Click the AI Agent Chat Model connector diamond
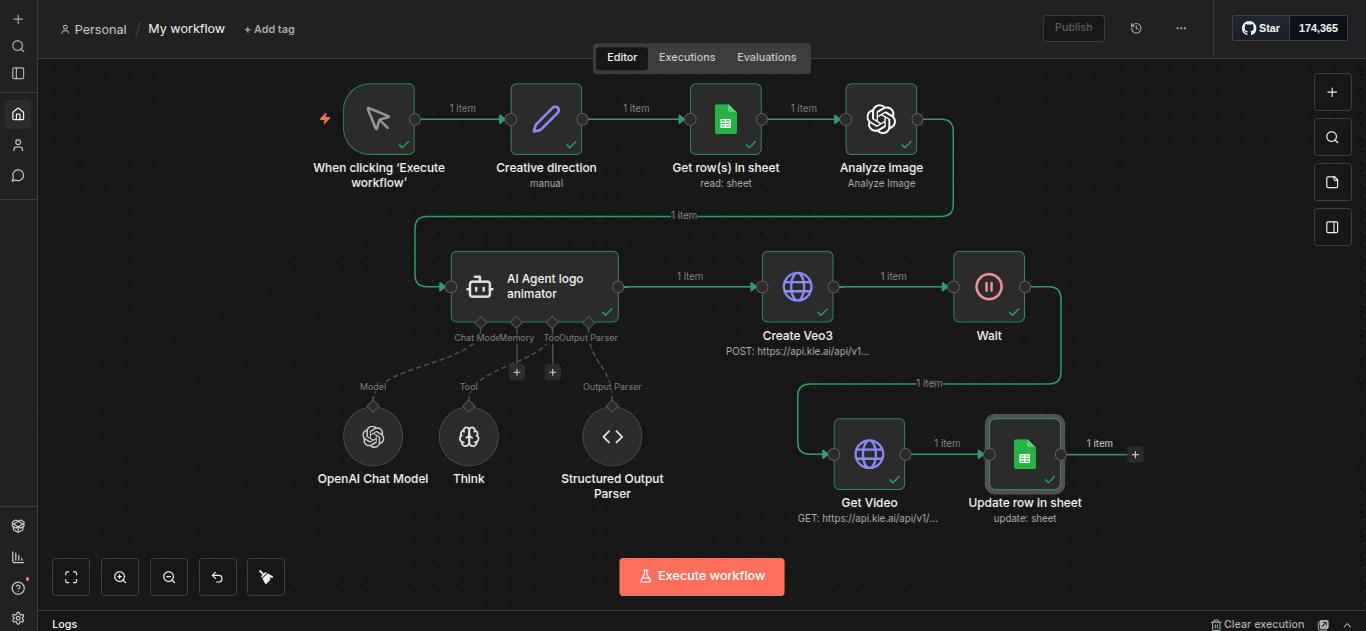Screen dimensions: 1366x631 (480, 322)
